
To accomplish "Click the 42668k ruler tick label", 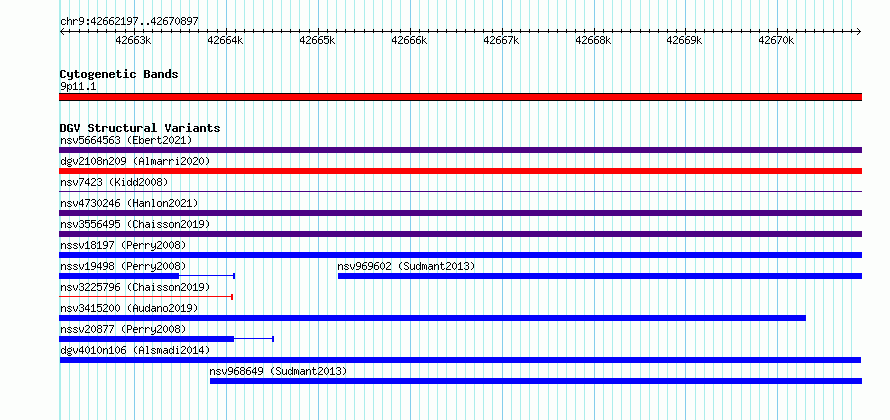I will 593,40.
